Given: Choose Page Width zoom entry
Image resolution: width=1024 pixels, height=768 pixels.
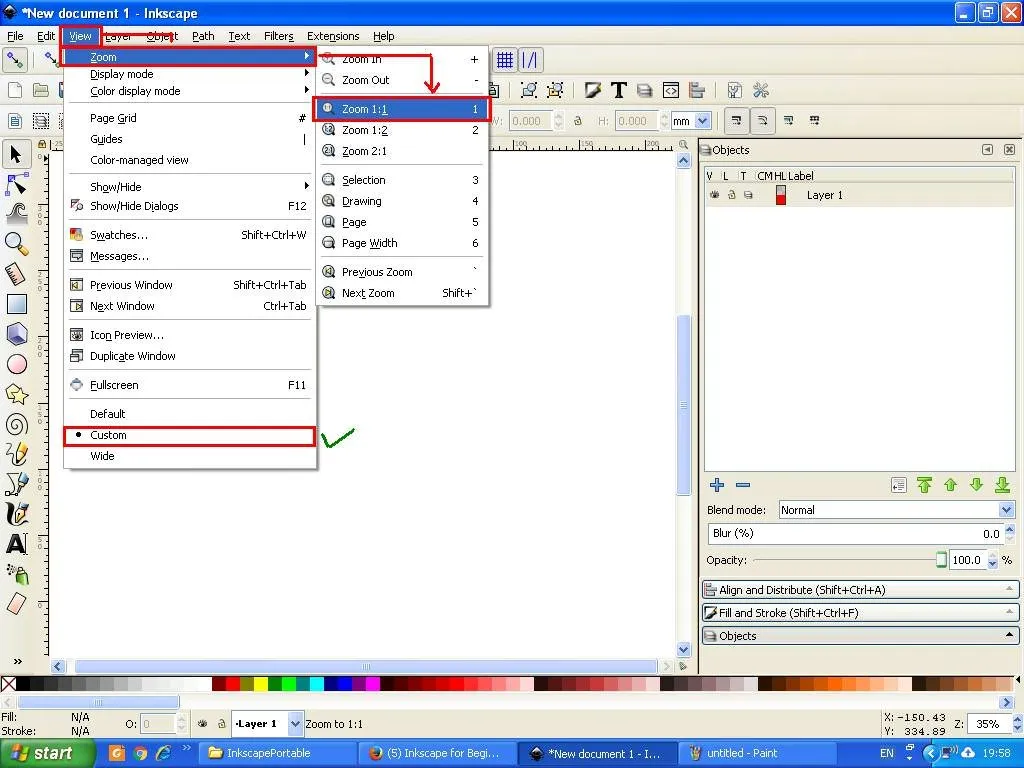Looking at the screenshot, I should (x=402, y=243).
